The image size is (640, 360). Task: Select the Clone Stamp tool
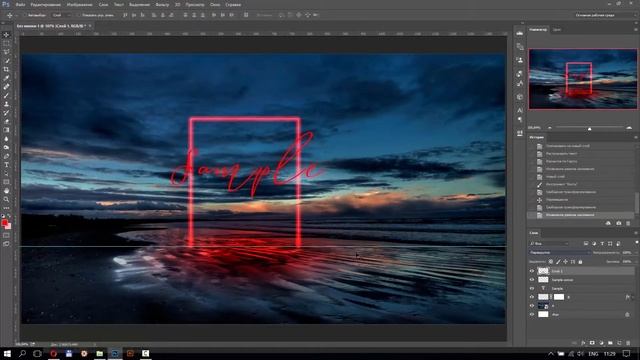tap(6, 104)
